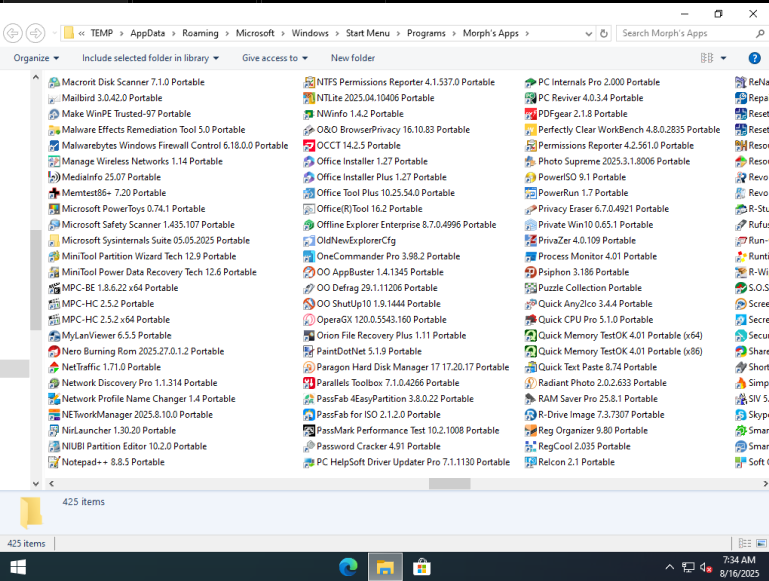Open the Give access to dropdown
The width and height of the screenshot is (769, 581).
275,58
